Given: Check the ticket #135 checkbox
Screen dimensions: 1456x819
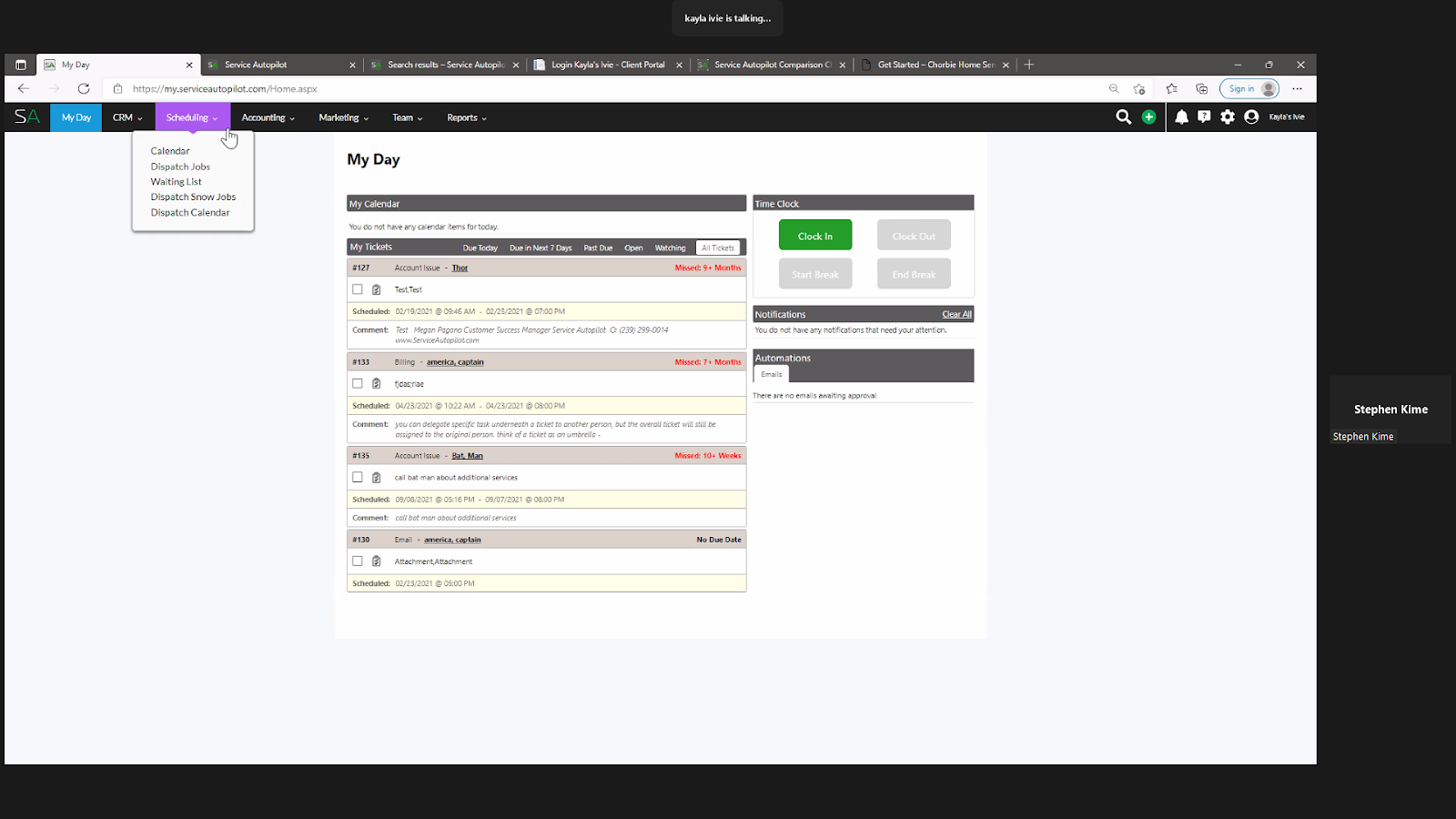Looking at the screenshot, I should tap(358, 478).
